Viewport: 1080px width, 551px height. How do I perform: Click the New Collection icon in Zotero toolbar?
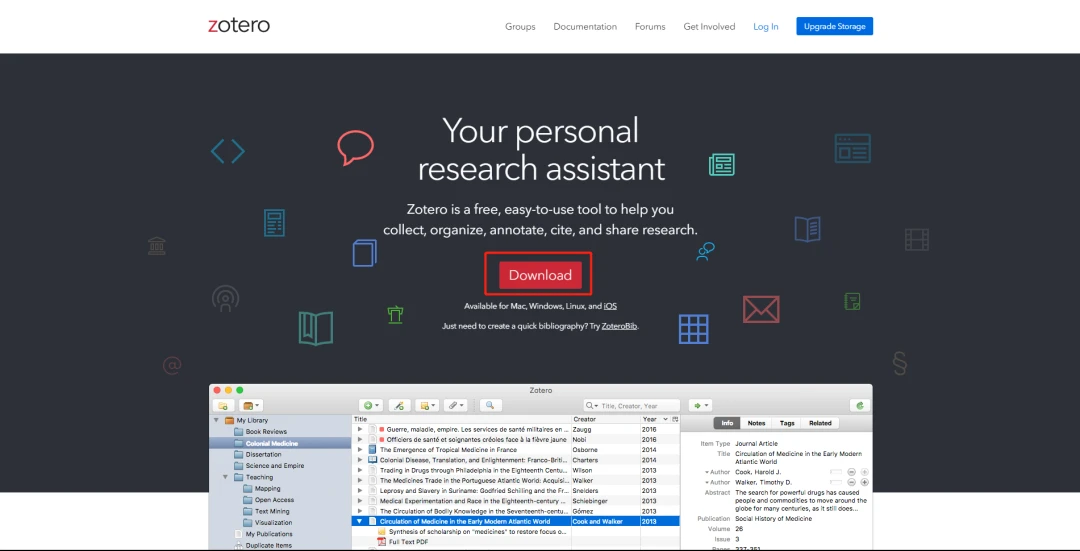point(223,406)
